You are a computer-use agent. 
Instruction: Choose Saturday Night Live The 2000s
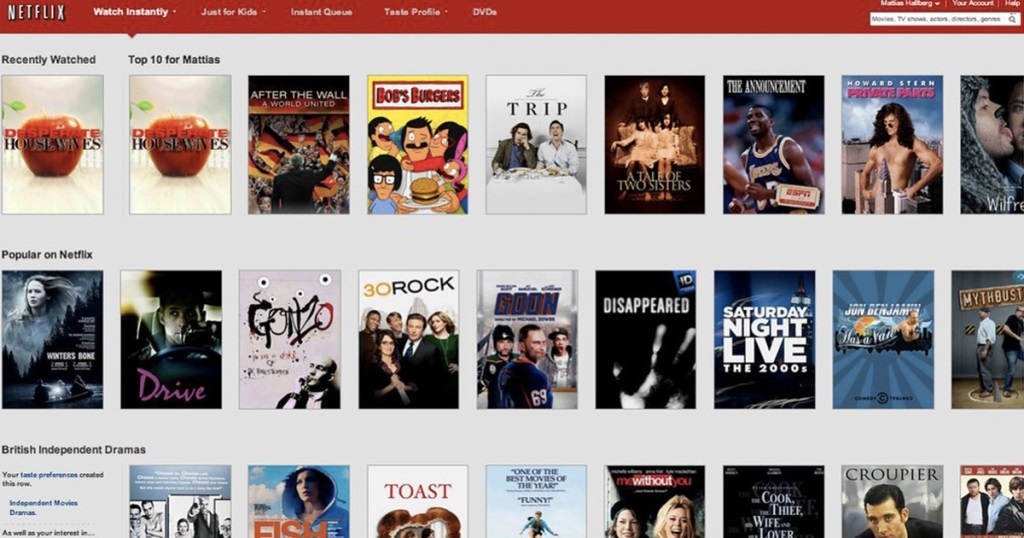pos(764,339)
